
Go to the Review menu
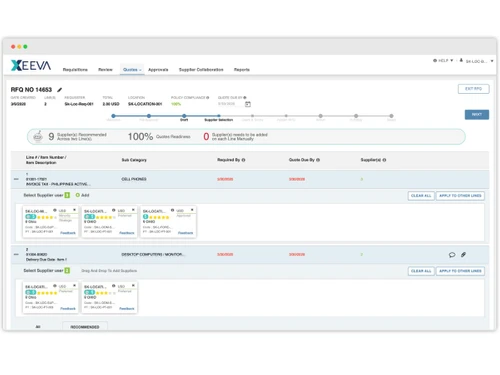(105, 70)
